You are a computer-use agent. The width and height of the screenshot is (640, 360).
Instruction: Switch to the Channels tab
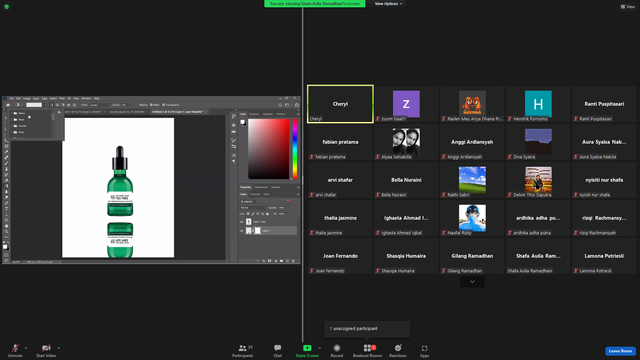coord(255,194)
